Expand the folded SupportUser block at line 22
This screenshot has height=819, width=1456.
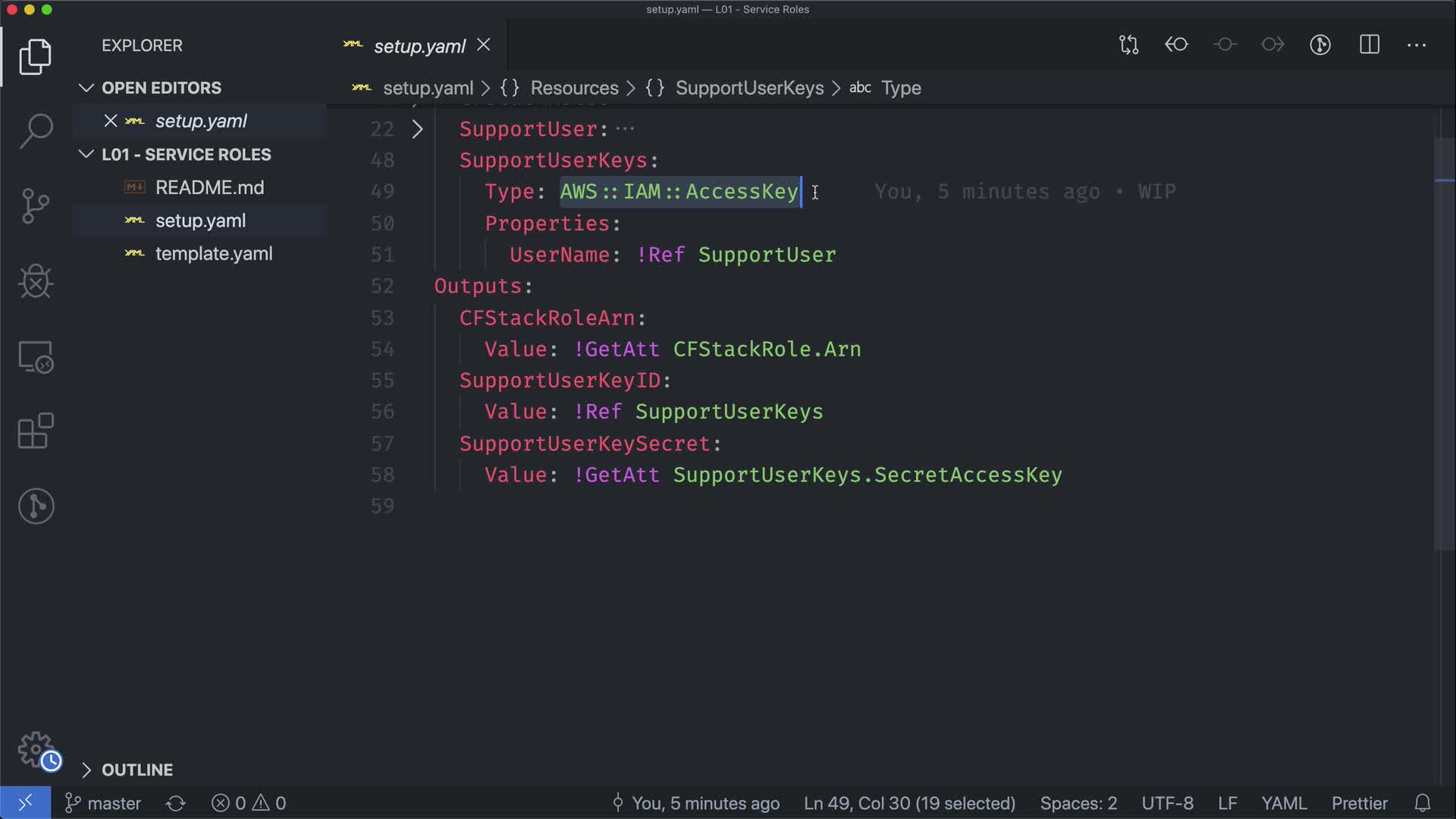[x=417, y=129]
